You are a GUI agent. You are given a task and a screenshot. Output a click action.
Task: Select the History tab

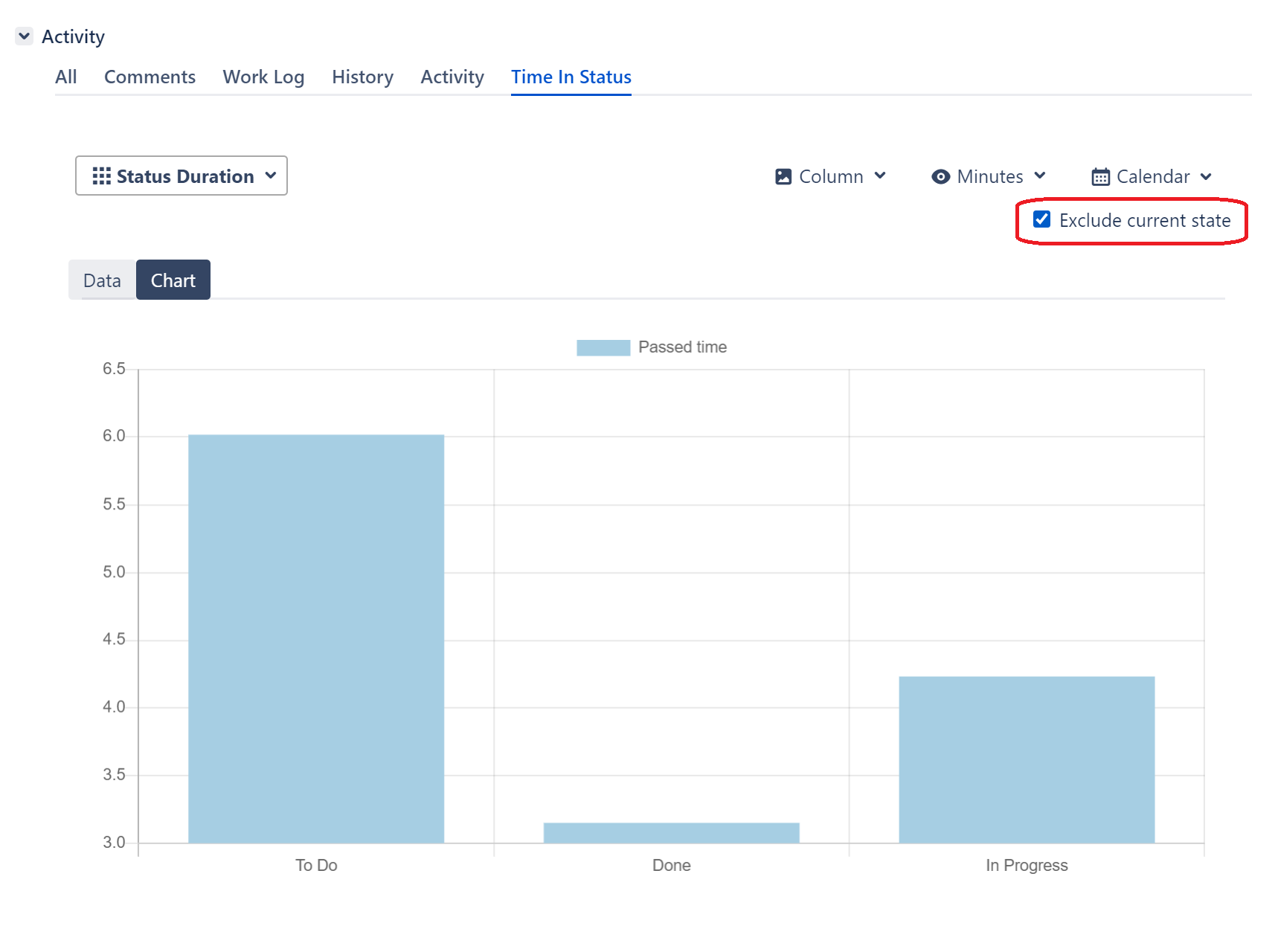362,77
